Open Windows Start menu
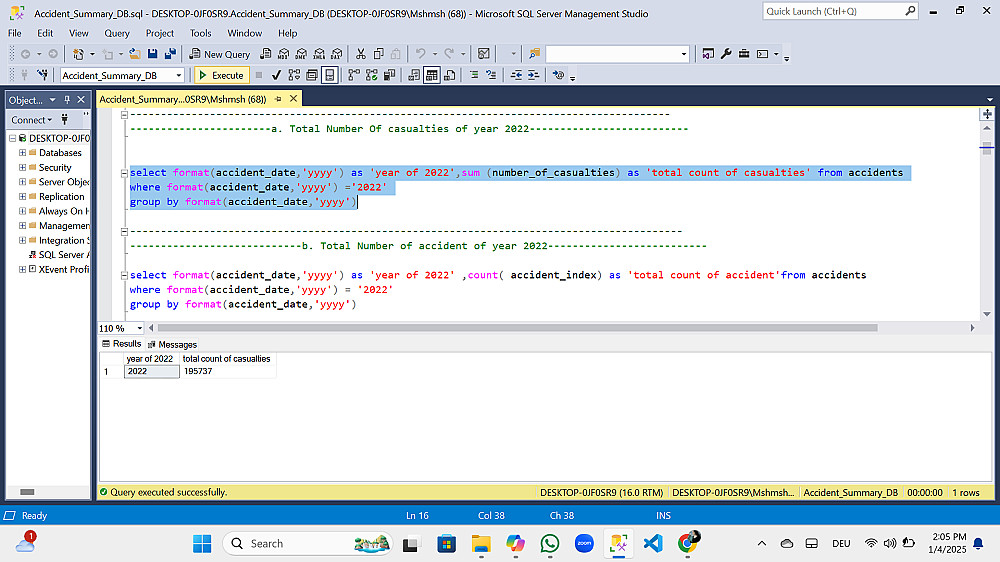 coord(202,544)
